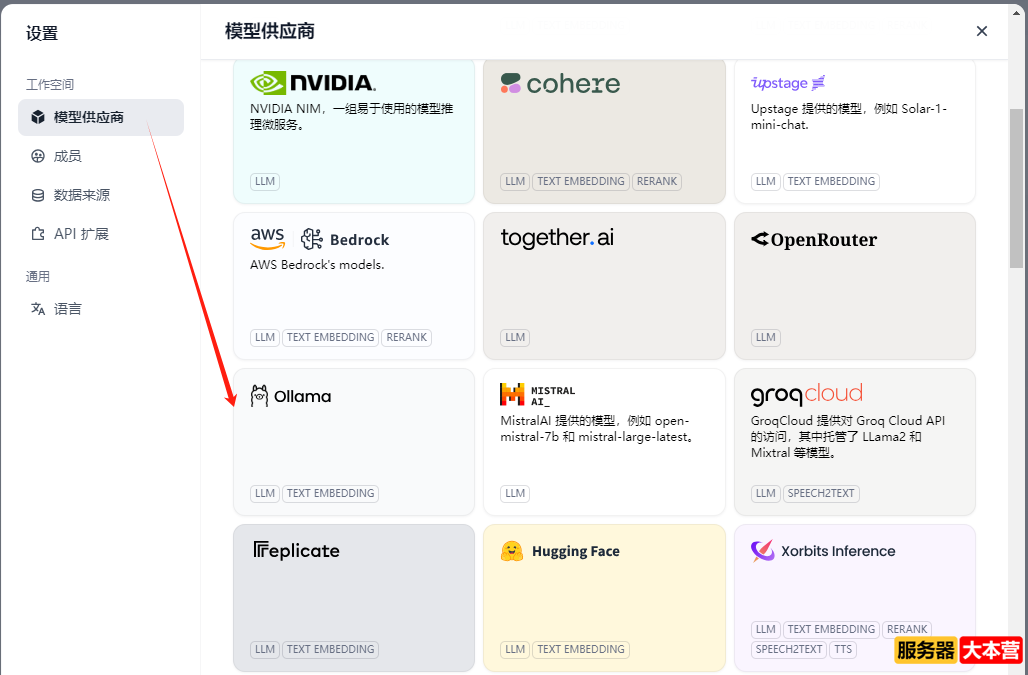Click the Replicate logo
The width and height of the screenshot is (1028, 675).
296,551
